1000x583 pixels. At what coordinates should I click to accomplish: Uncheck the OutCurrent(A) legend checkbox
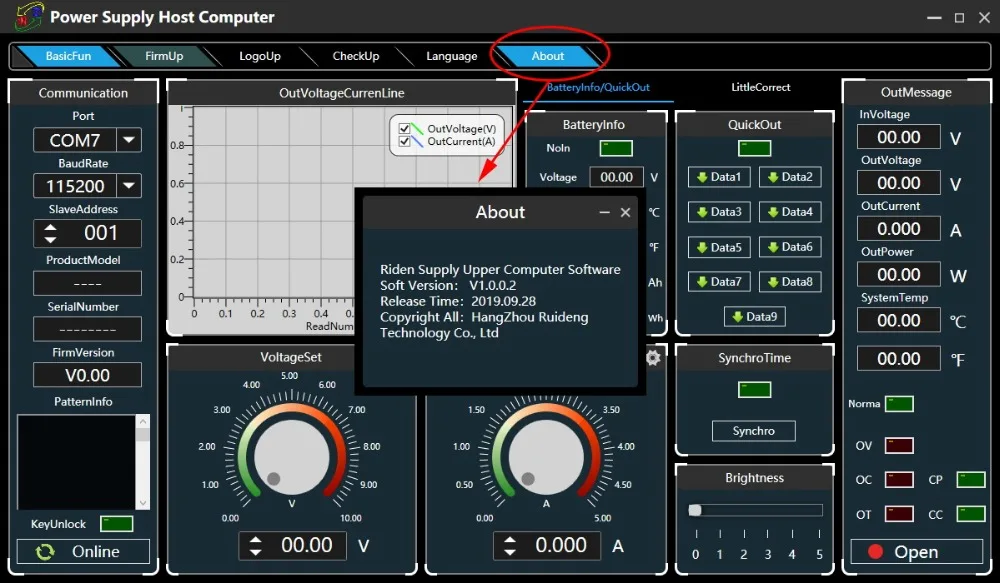pos(404,141)
